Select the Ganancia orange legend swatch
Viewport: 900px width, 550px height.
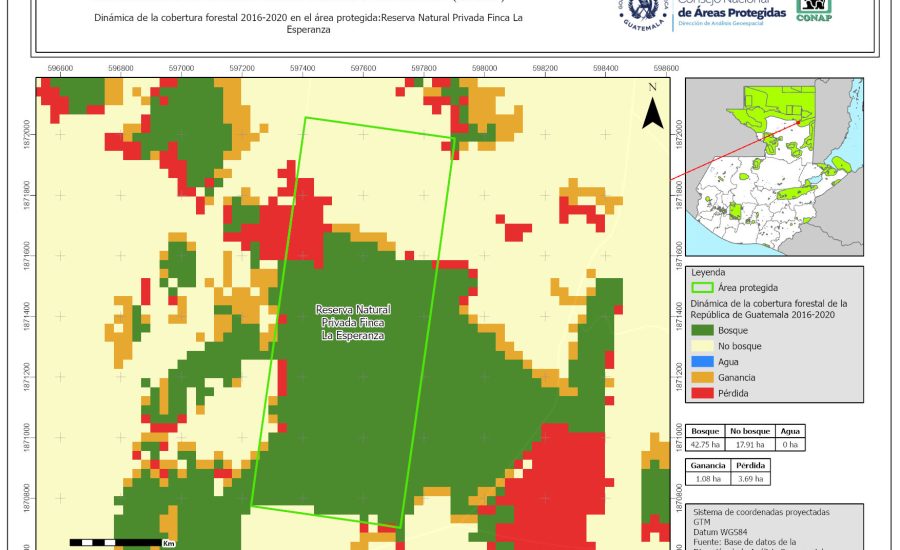coord(703,377)
